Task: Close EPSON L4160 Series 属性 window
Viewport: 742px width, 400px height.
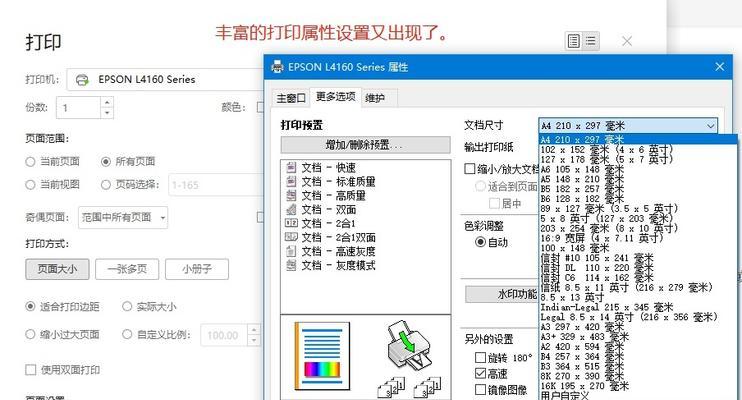Action: point(720,67)
